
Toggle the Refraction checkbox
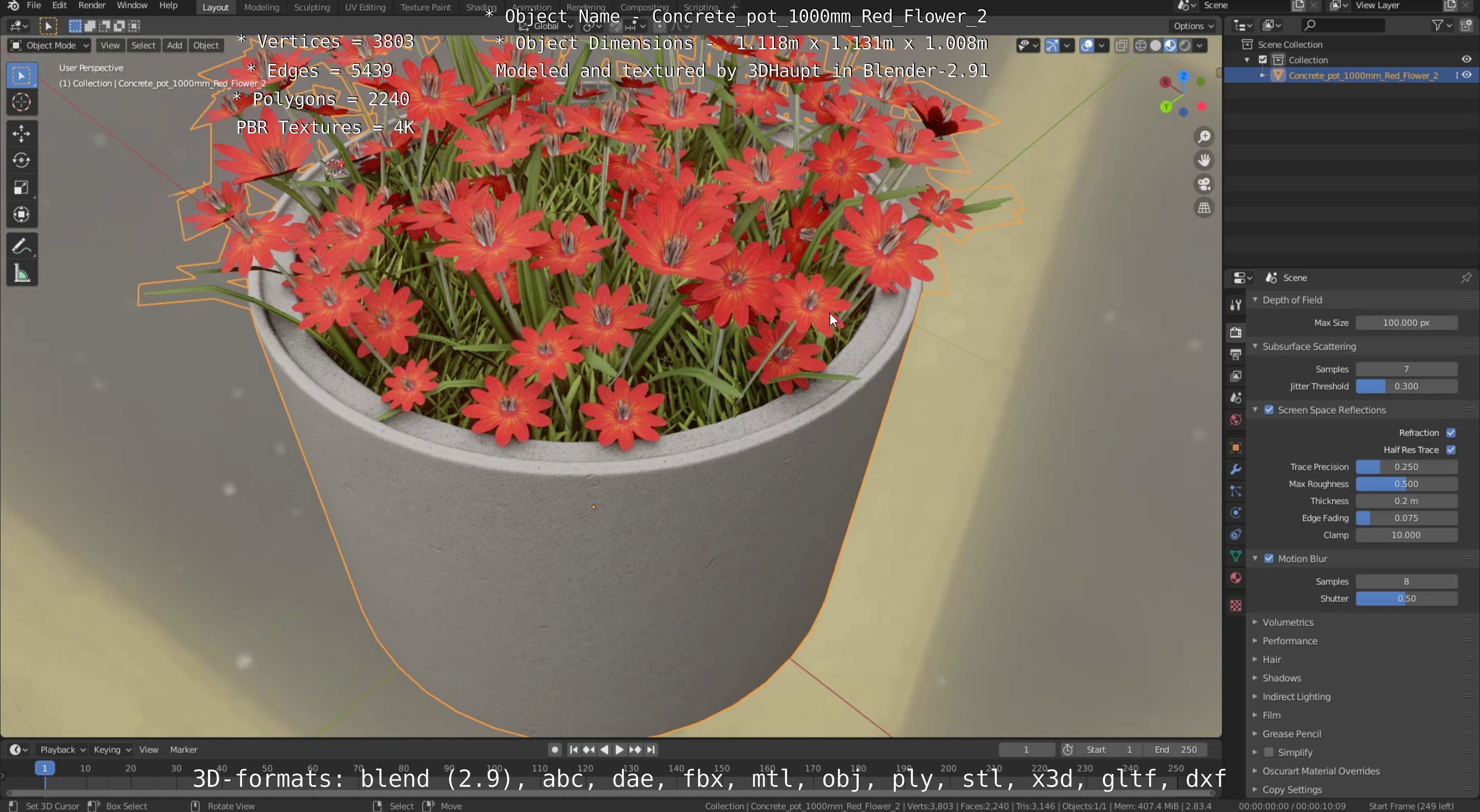[1451, 432]
